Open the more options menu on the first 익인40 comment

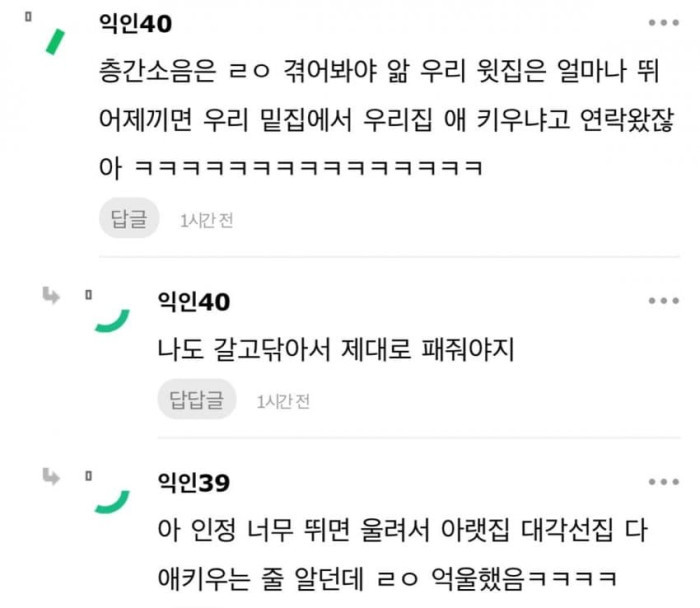click(x=664, y=22)
